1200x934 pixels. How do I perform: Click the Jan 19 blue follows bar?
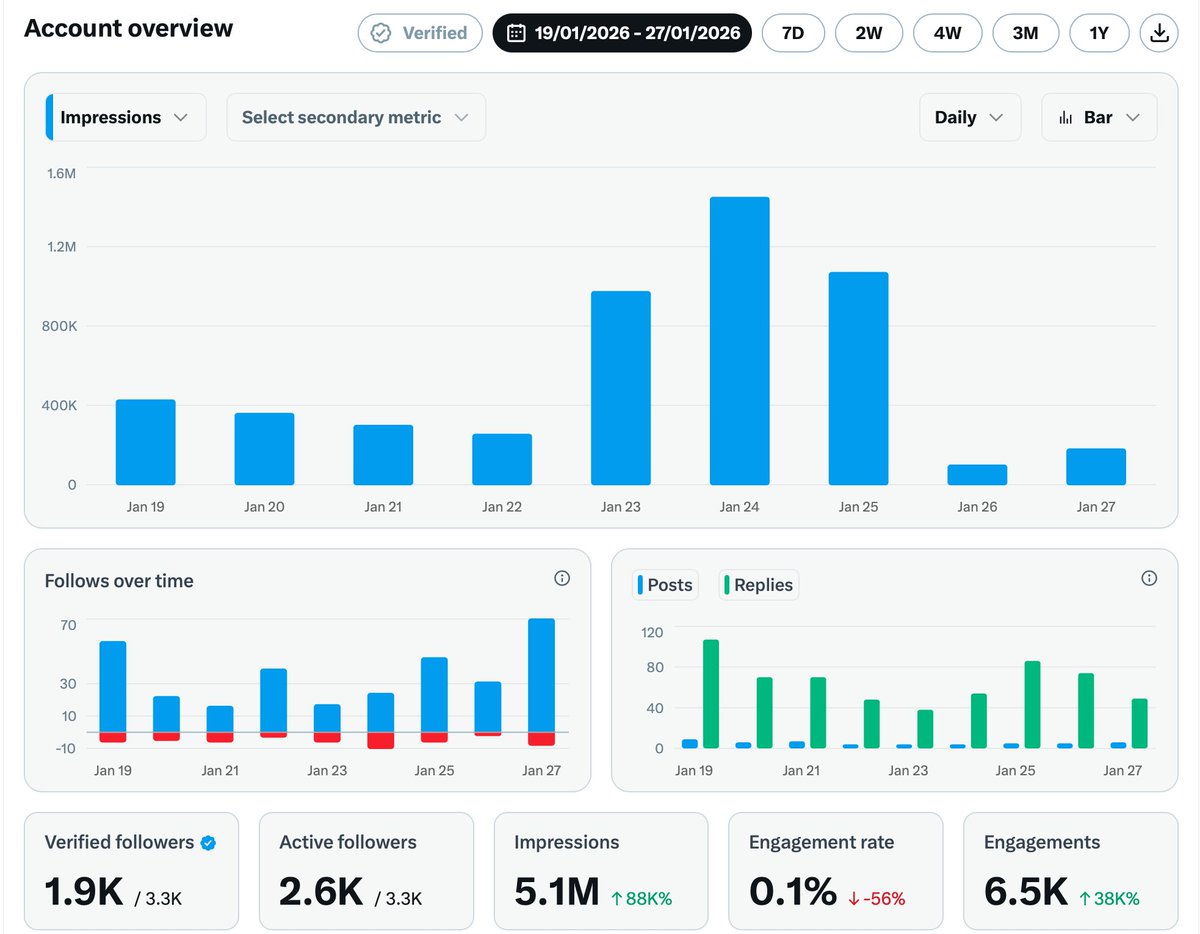(x=113, y=686)
